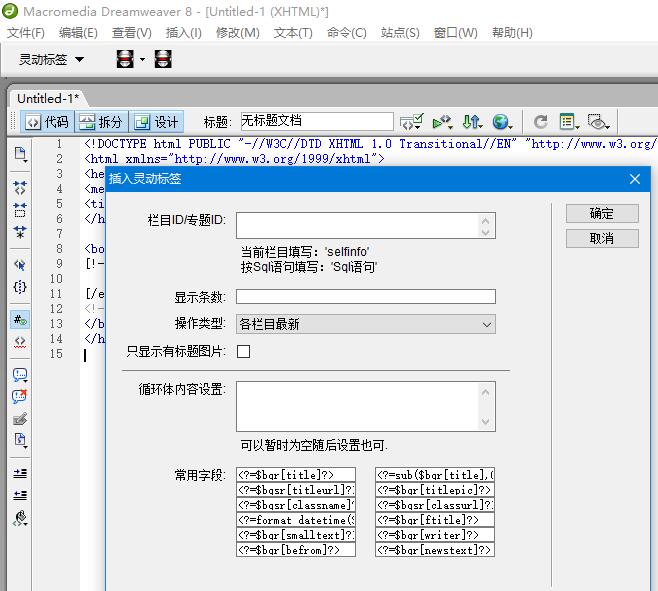658x591 pixels.
Task: Click the open documents icon in coding toolbar
Action: 20,154
